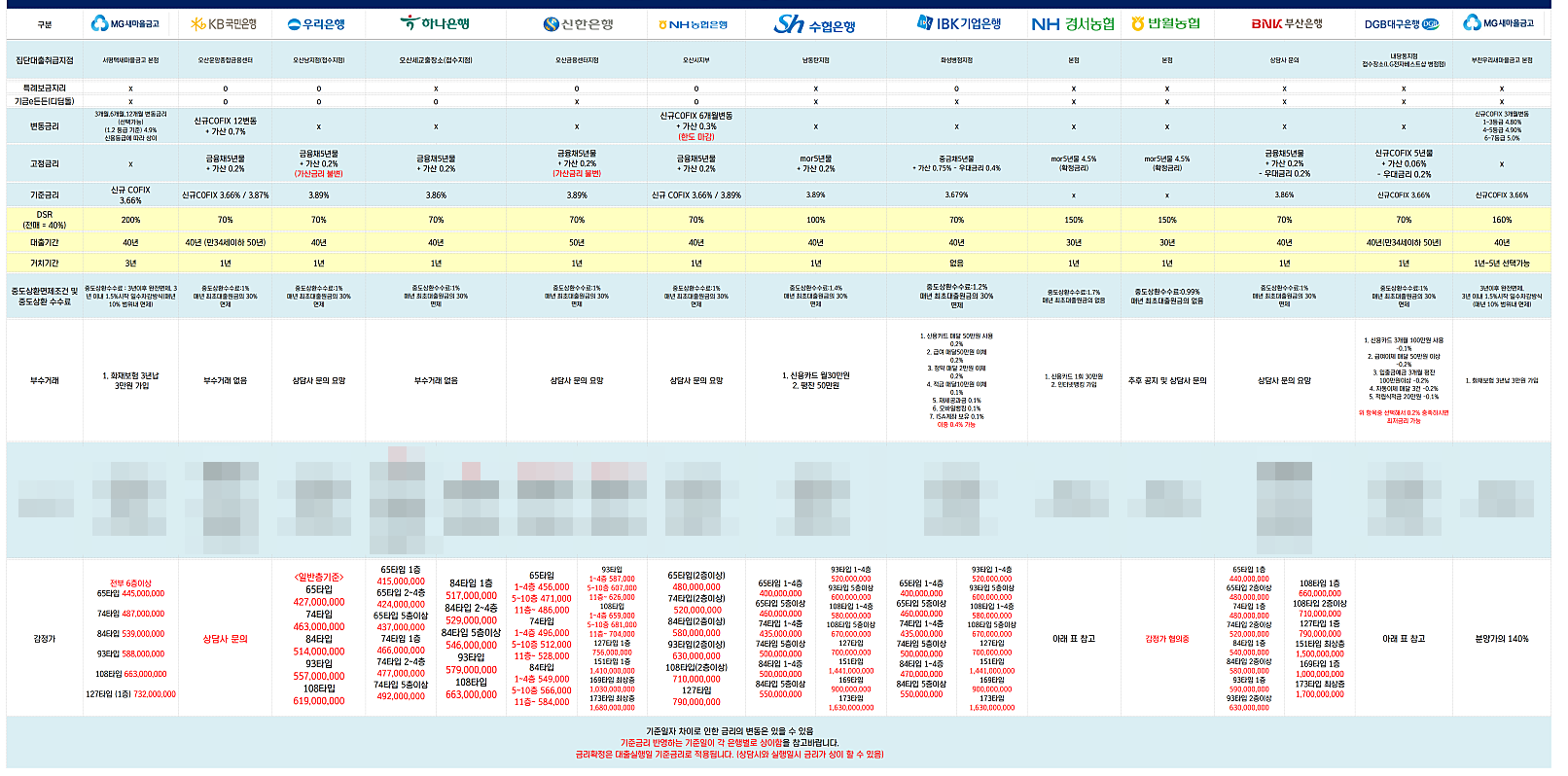Click the NH농협은행 logo
Screen dimensions: 1568x776
693,24
